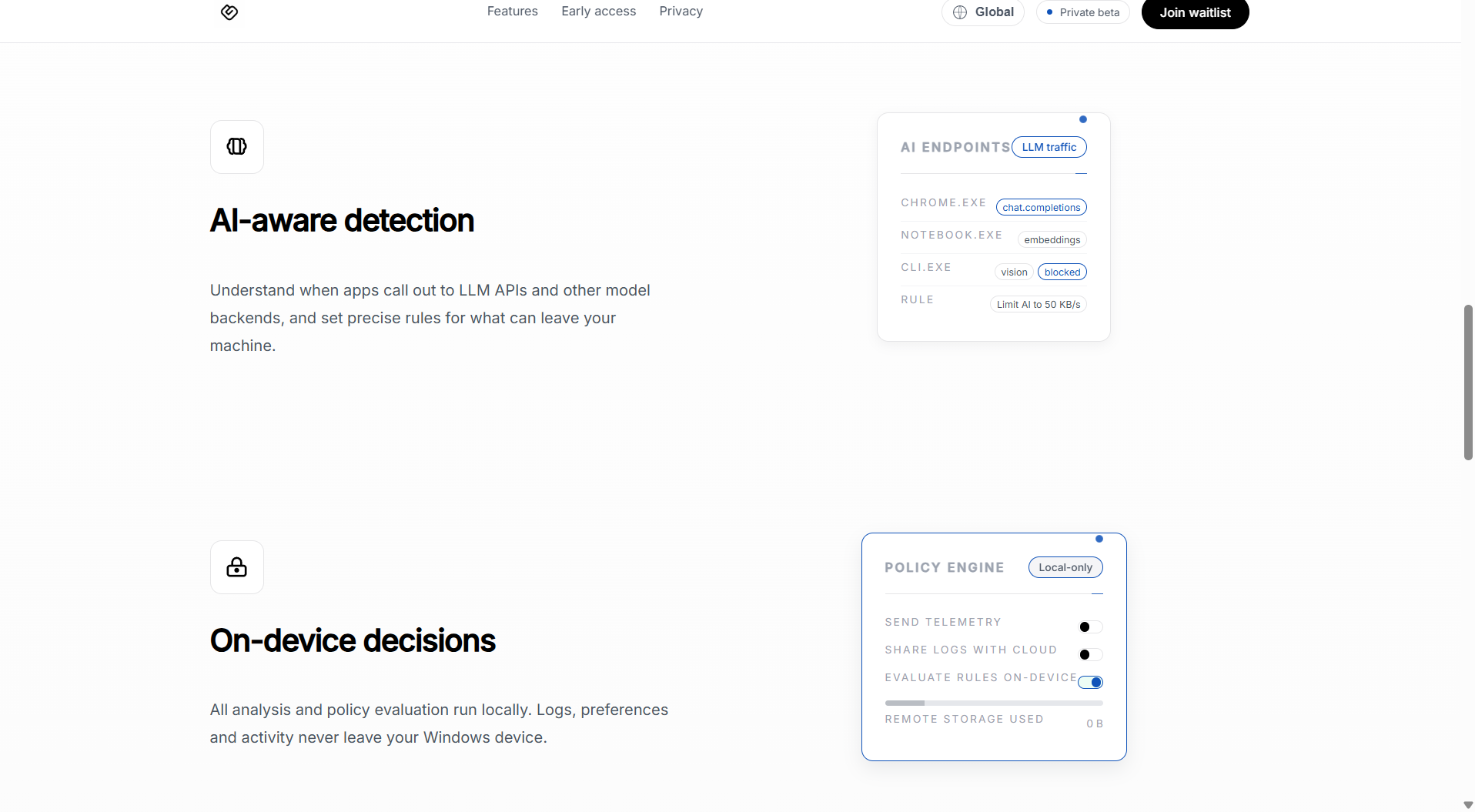
Task: Click the On-device decisions lock icon
Action: 237,567
